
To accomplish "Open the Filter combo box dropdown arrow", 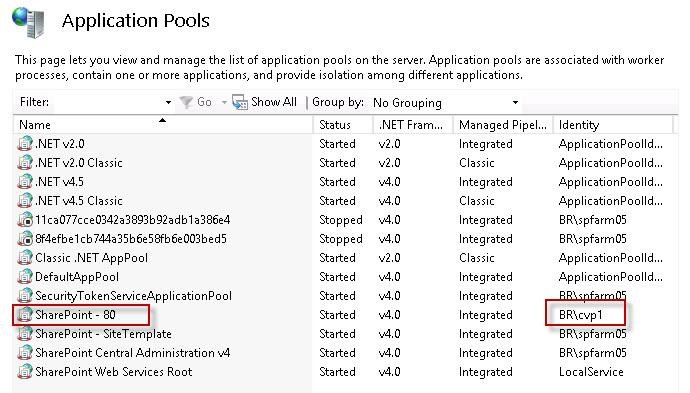I will 168,103.
